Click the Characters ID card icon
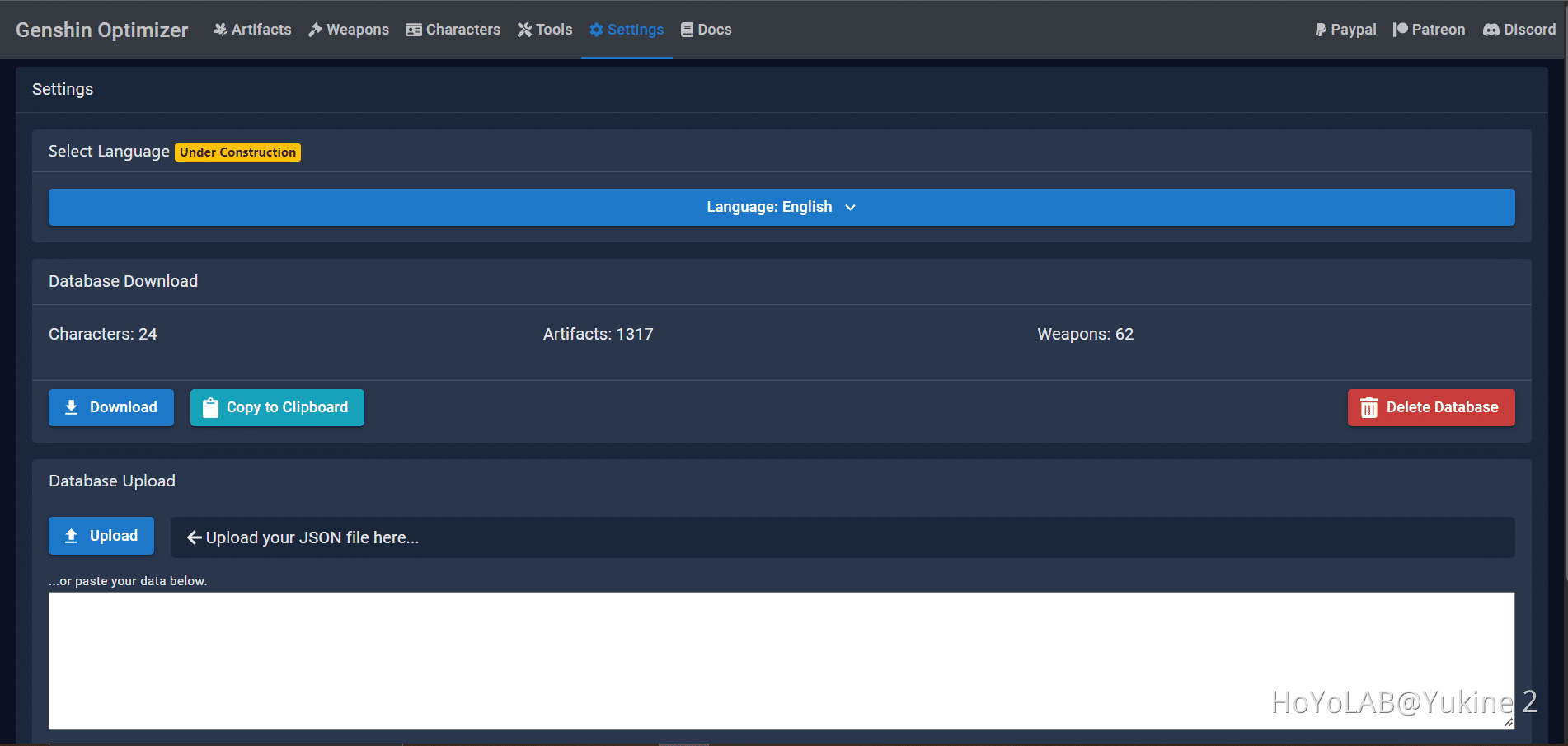1568x746 pixels. 414,30
